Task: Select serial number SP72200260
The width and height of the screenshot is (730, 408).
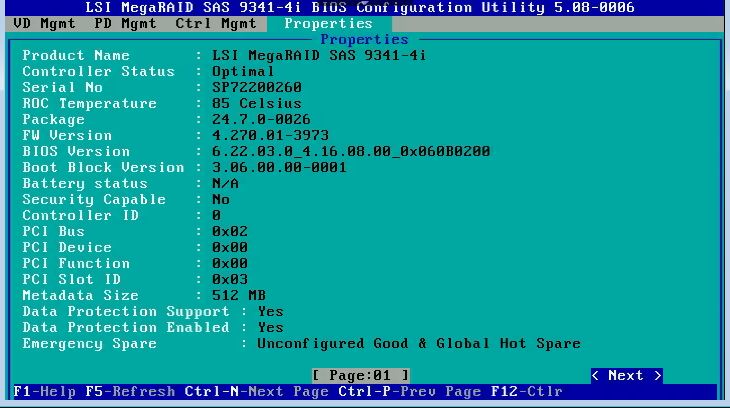Action: 257,87
